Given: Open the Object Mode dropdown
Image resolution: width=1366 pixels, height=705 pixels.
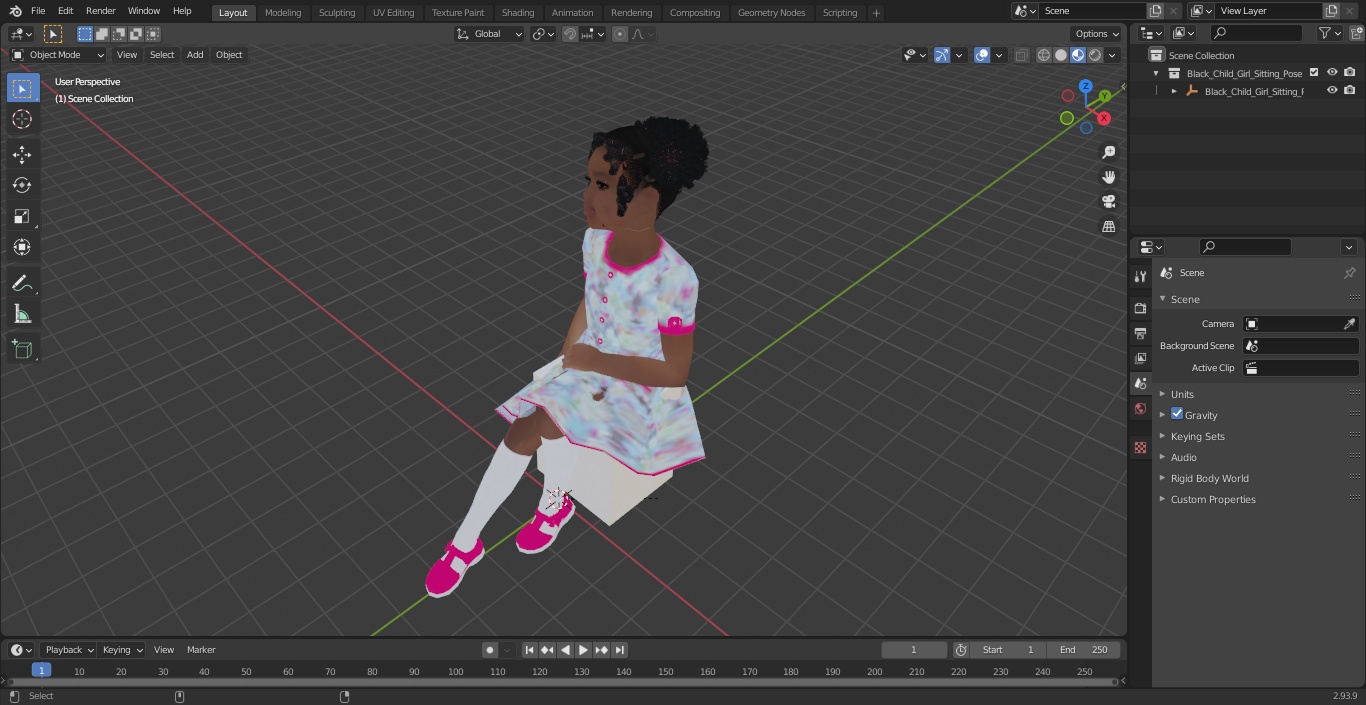Looking at the screenshot, I should tap(58, 55).
